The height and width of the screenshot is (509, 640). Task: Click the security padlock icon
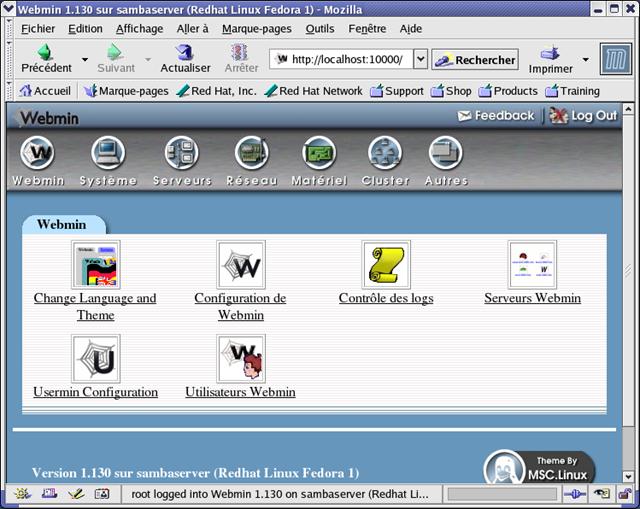click(624, 494)
